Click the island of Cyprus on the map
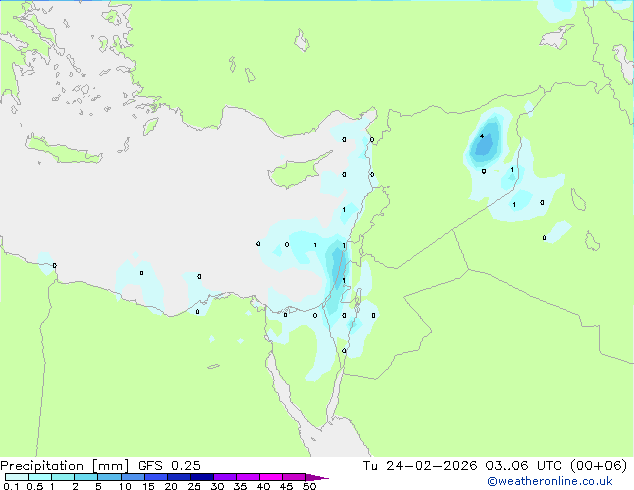This screenshot has height=490, width=634. [x=295, y=172]
